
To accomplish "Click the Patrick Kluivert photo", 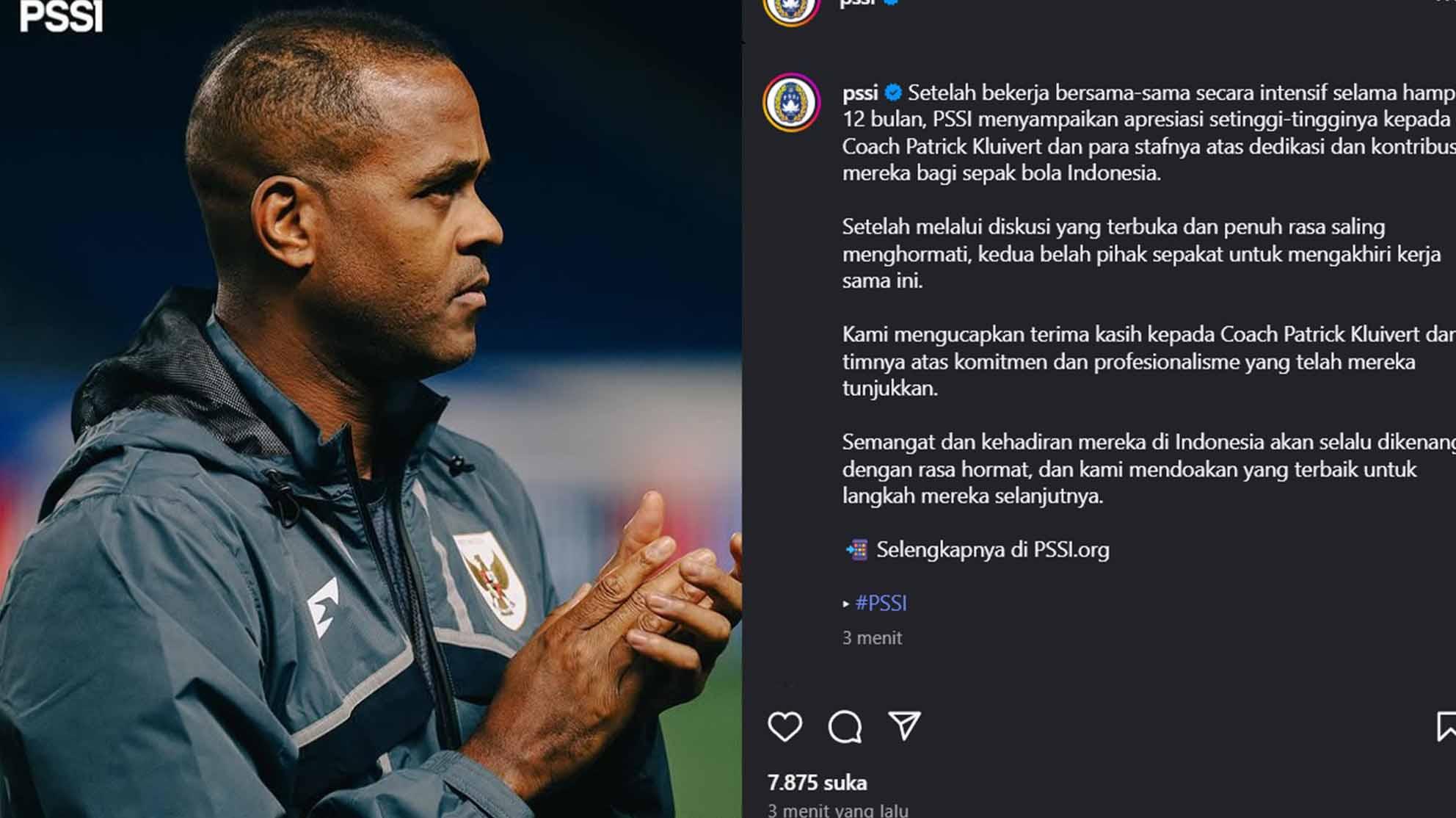I will (x=371, y=409).
